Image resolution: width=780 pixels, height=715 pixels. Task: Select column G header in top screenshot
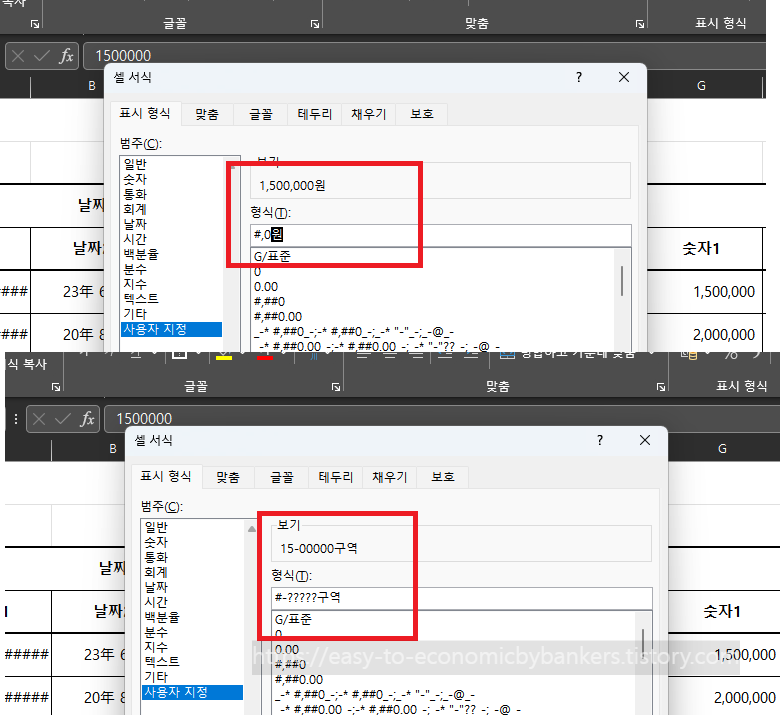701,86
